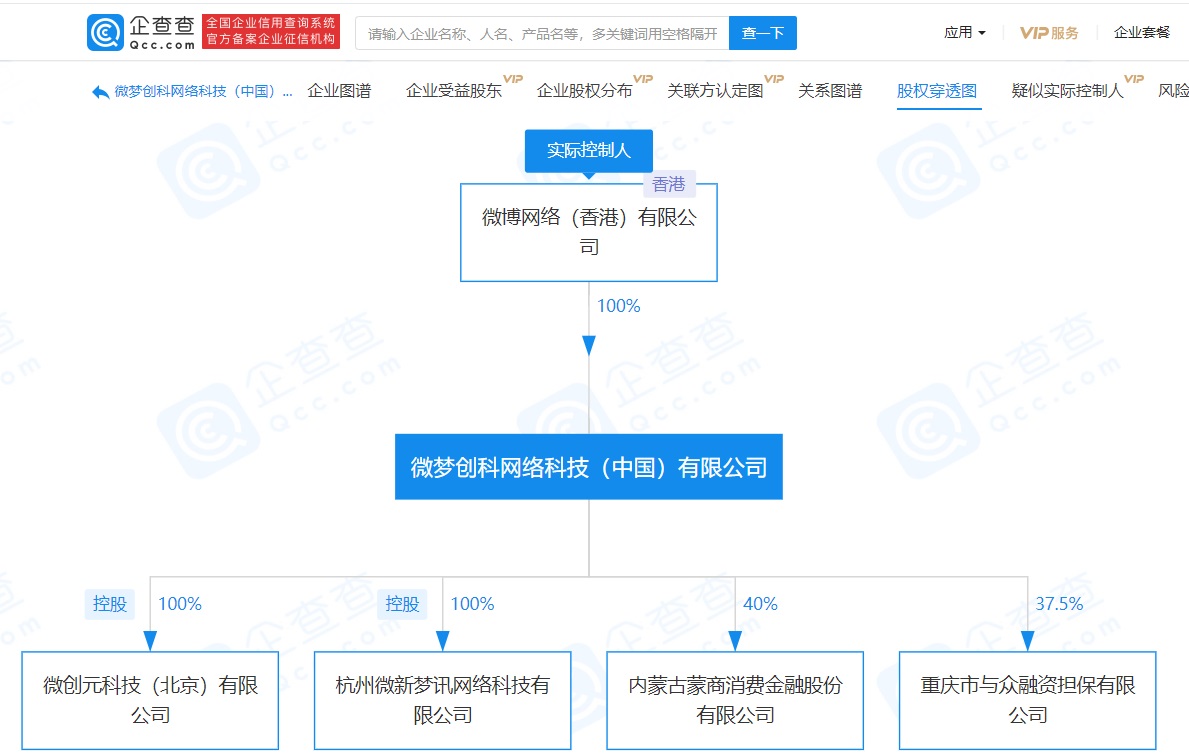Screen dimensions: 1189x753
Task: Click the central 微梦创科网络科技（中国）有限公司 node
Action: (x=589, y=467)
